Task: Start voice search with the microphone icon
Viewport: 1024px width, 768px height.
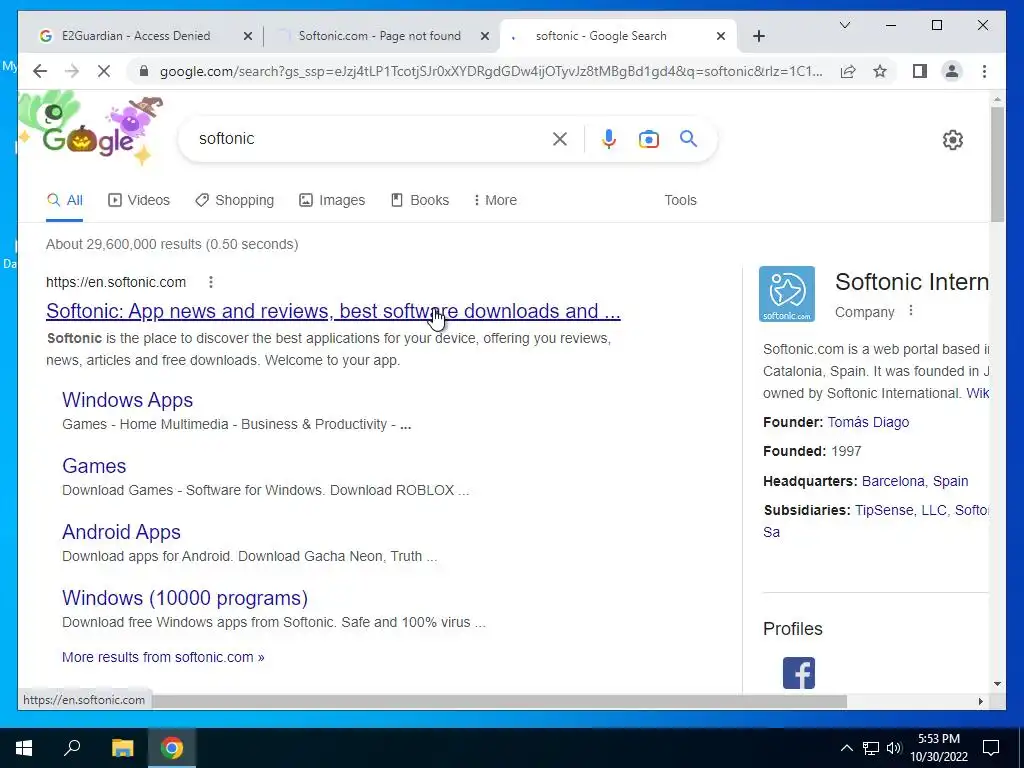Action: tap(609, 138)
